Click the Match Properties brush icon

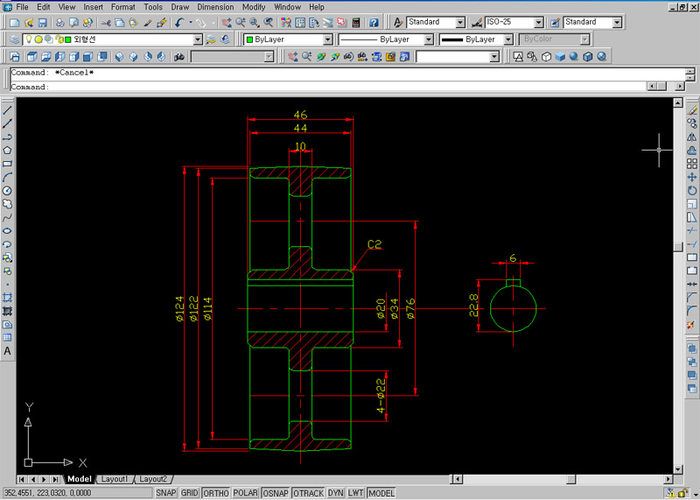[148, 22]
